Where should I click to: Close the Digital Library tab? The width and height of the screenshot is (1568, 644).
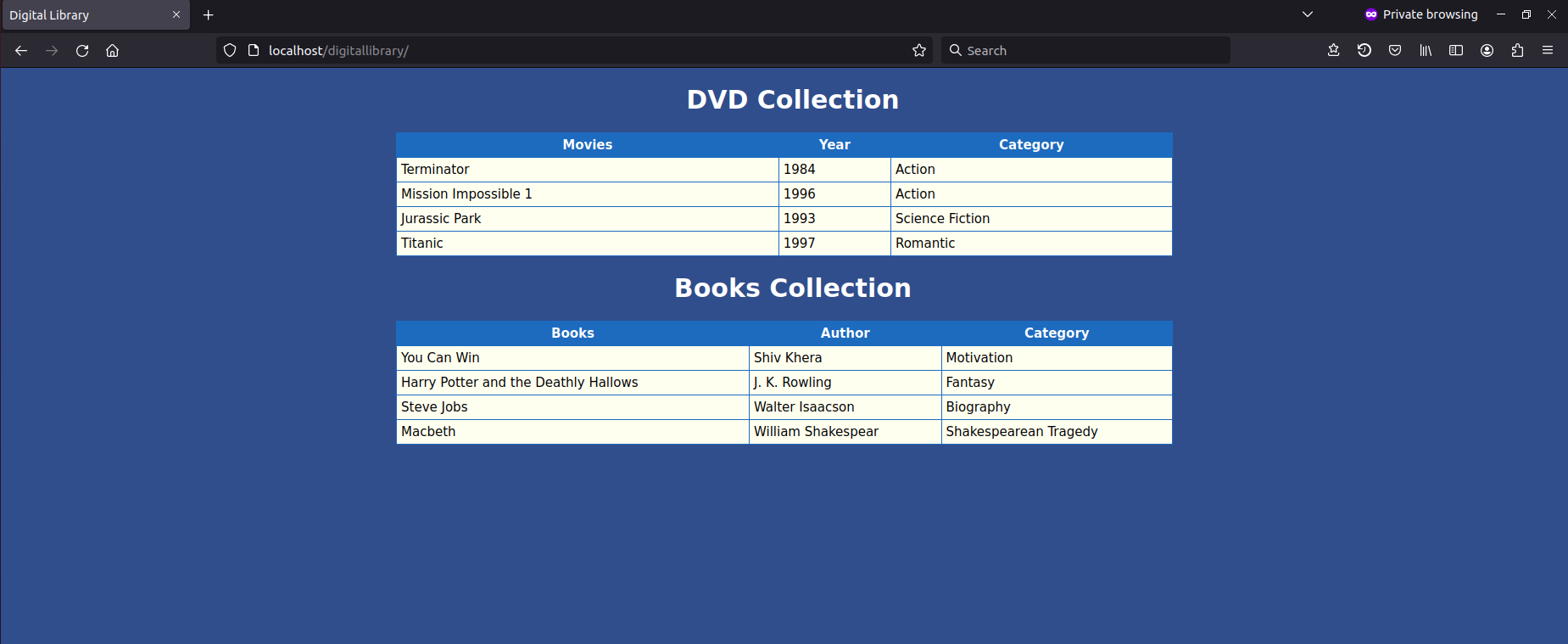176,15
